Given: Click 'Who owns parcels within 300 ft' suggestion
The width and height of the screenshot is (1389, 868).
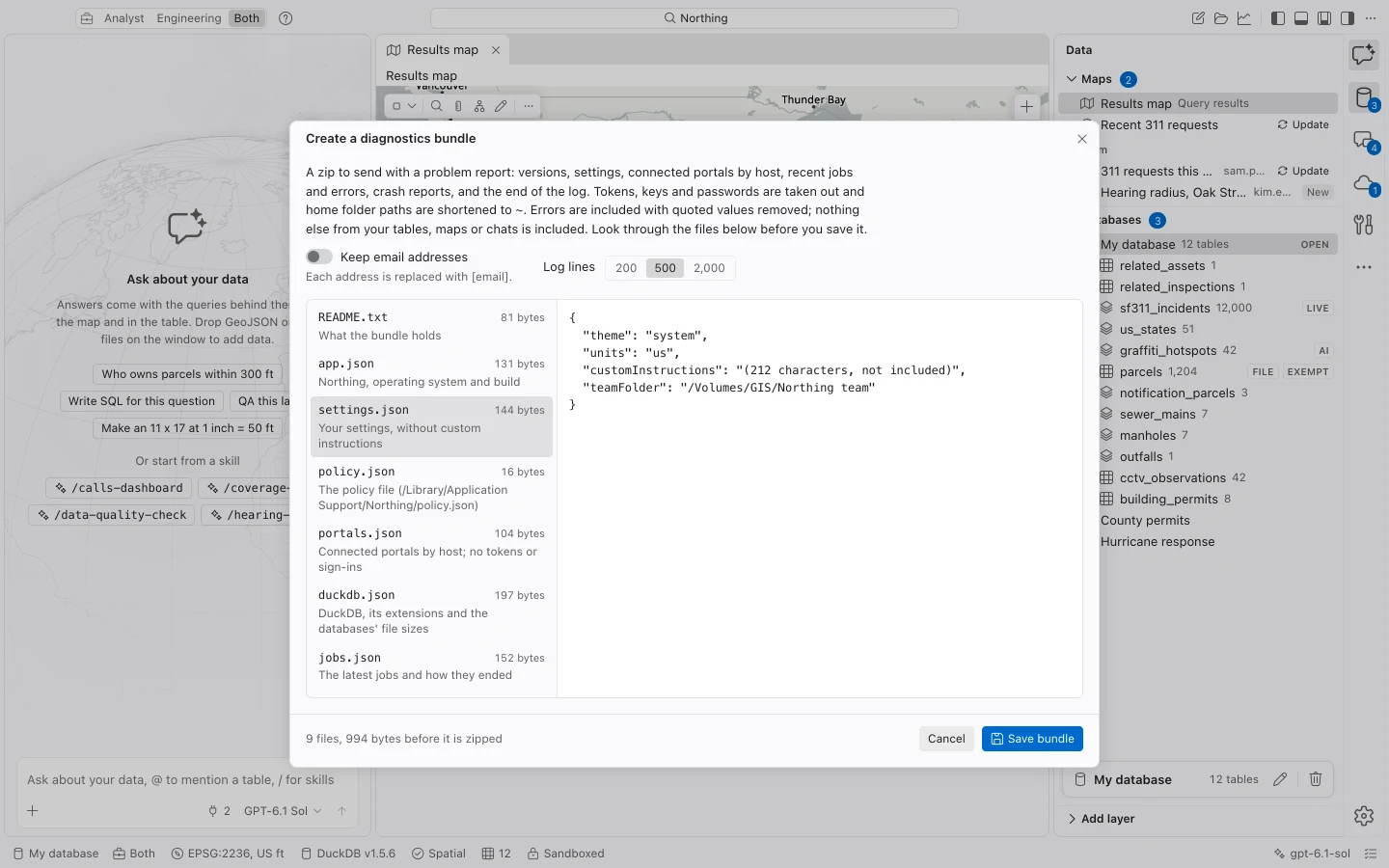Looking at the screenshot, I should point(187,374).
